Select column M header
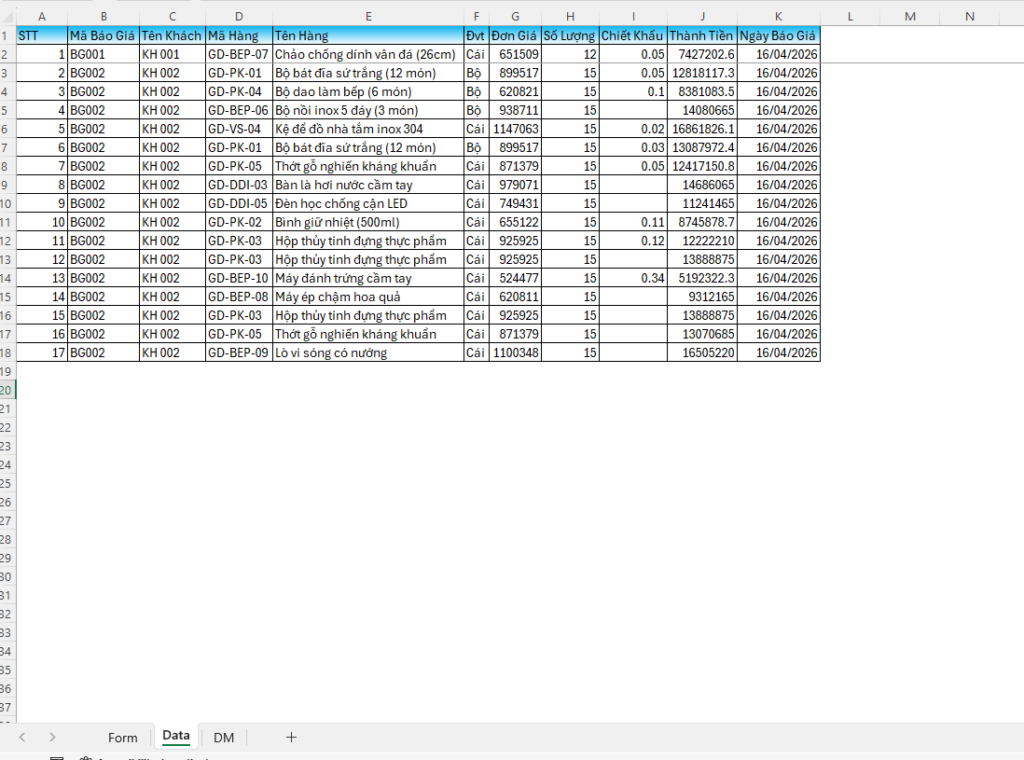 [910, 16]
